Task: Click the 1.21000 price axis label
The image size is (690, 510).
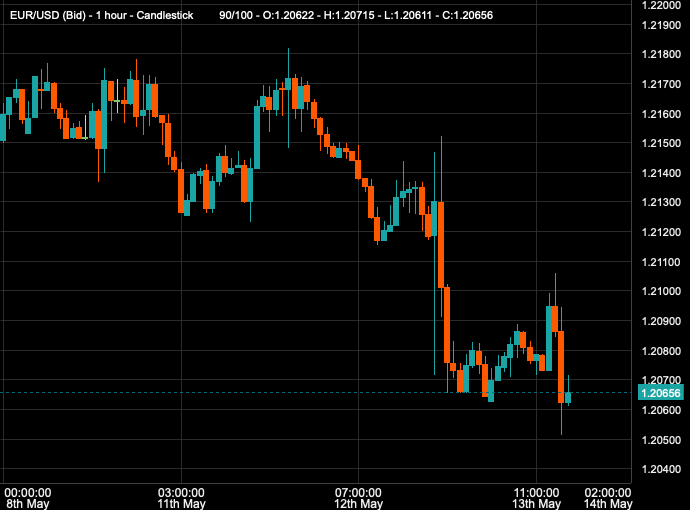Action: pos(661,291)
